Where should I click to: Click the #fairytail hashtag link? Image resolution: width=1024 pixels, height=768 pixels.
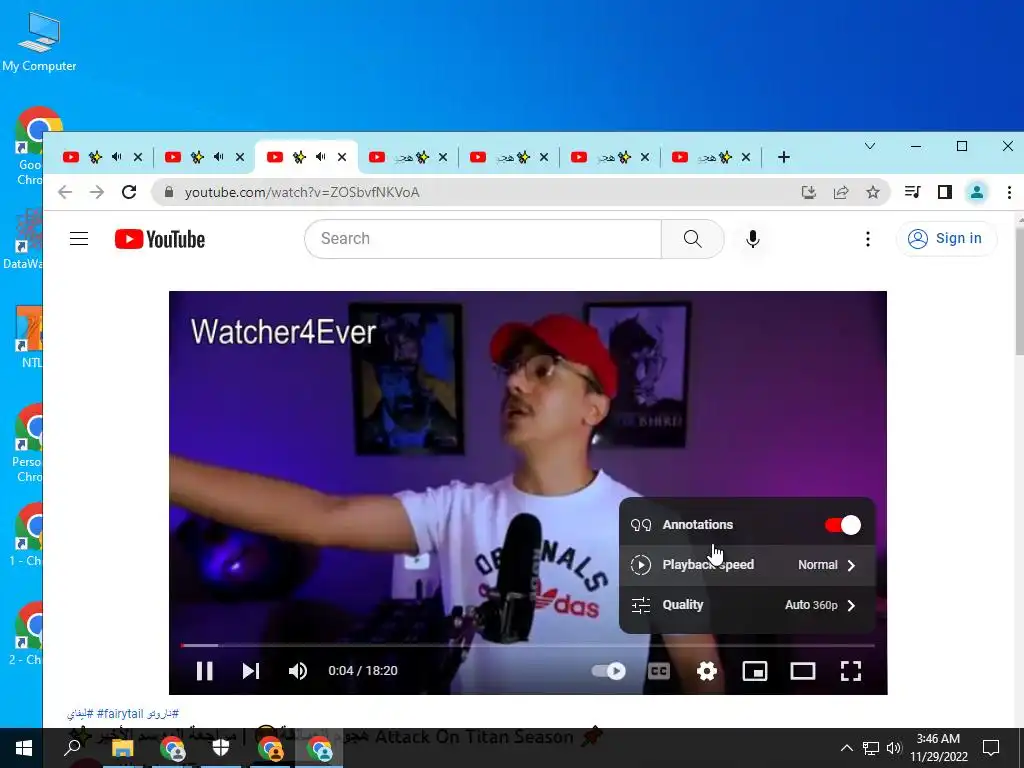coord(120,714)
